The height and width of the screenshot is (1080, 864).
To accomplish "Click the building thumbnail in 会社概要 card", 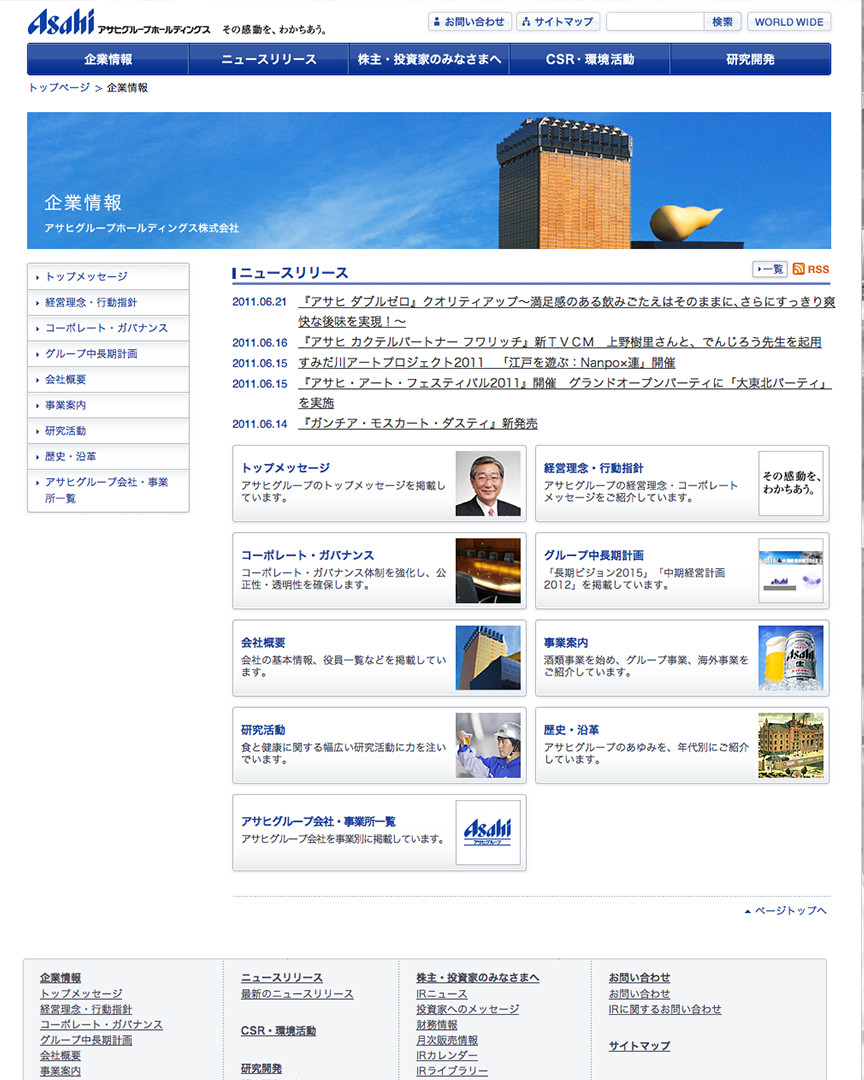I will click(488, 658).
